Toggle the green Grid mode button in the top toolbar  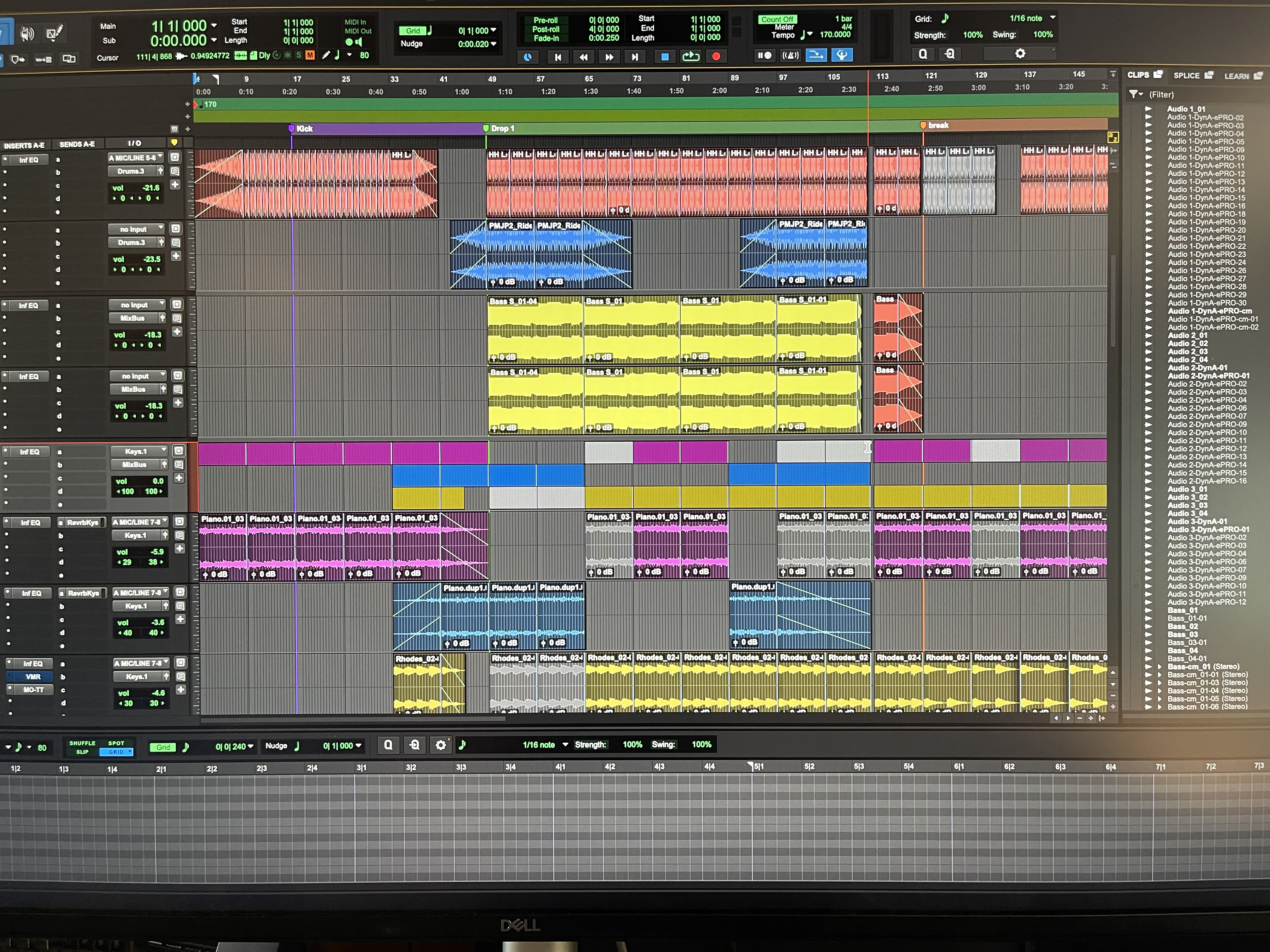tap(413, 31)
